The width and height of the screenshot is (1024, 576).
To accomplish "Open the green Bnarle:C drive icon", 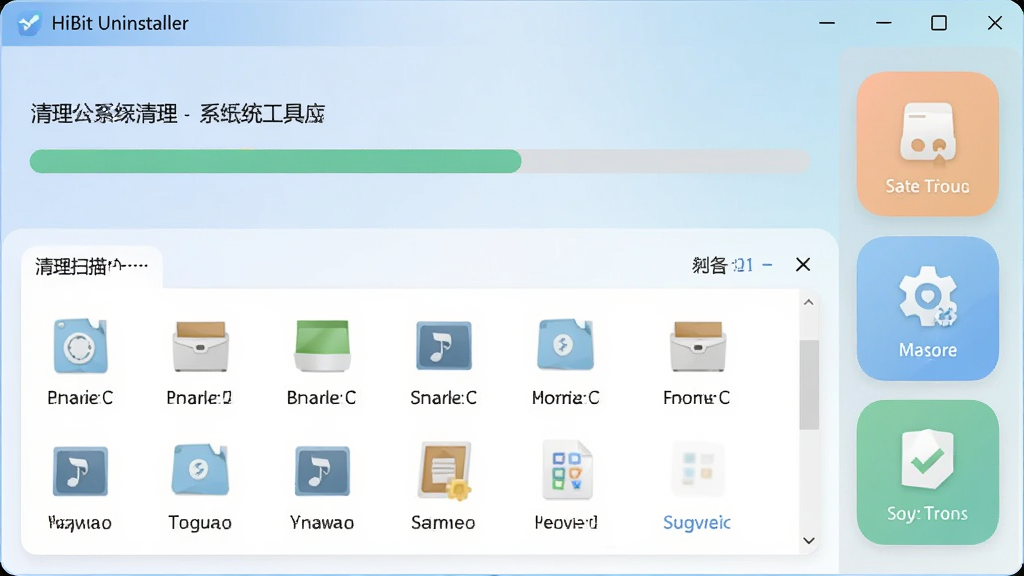I will pyautogui.click(x=322, y=345).
